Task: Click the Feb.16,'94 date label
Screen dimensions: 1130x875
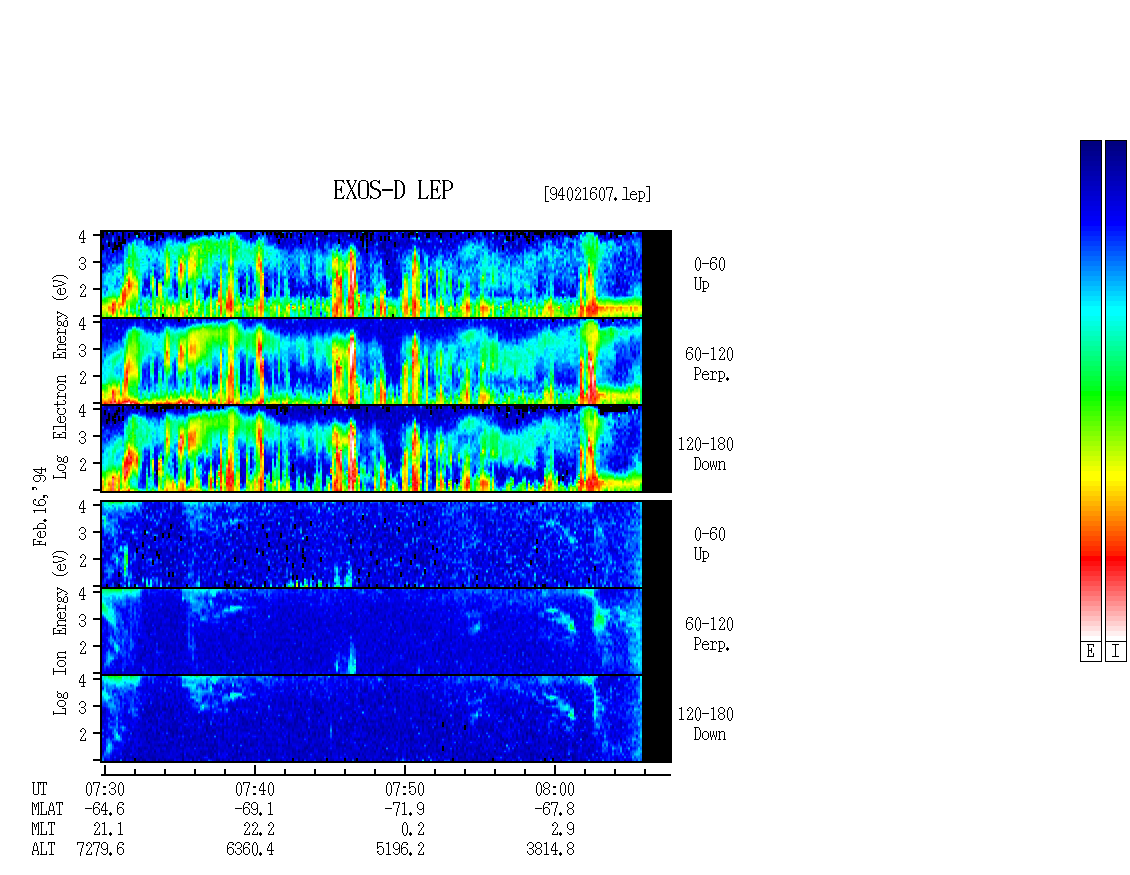Action: pos(40,507)
